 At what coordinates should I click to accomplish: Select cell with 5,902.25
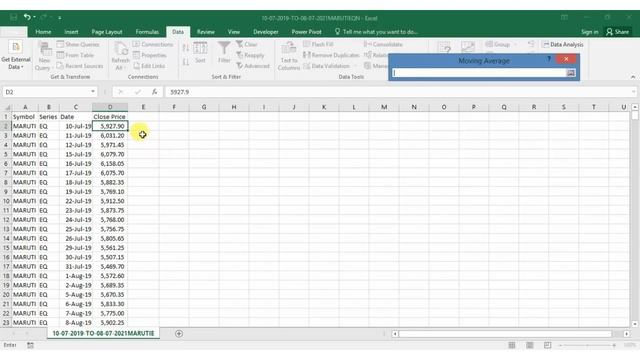point(110,322)
